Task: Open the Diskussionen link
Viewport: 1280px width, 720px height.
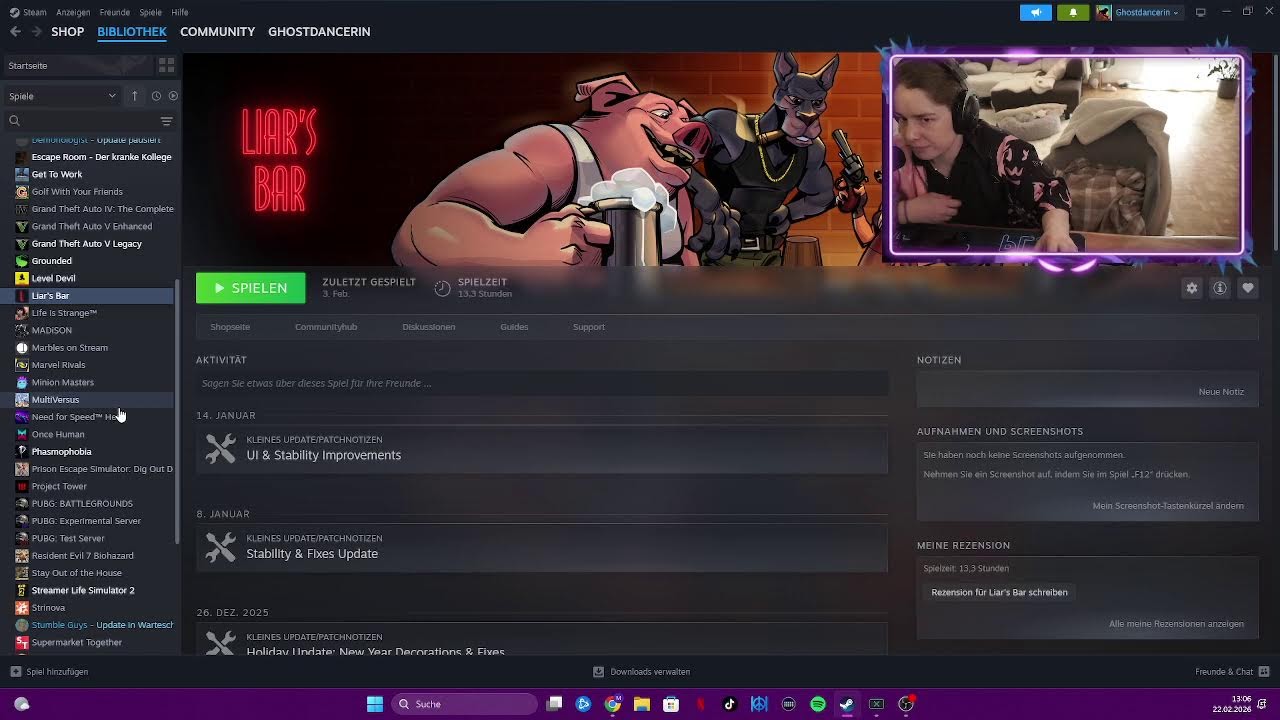Action: click(429, 327)
